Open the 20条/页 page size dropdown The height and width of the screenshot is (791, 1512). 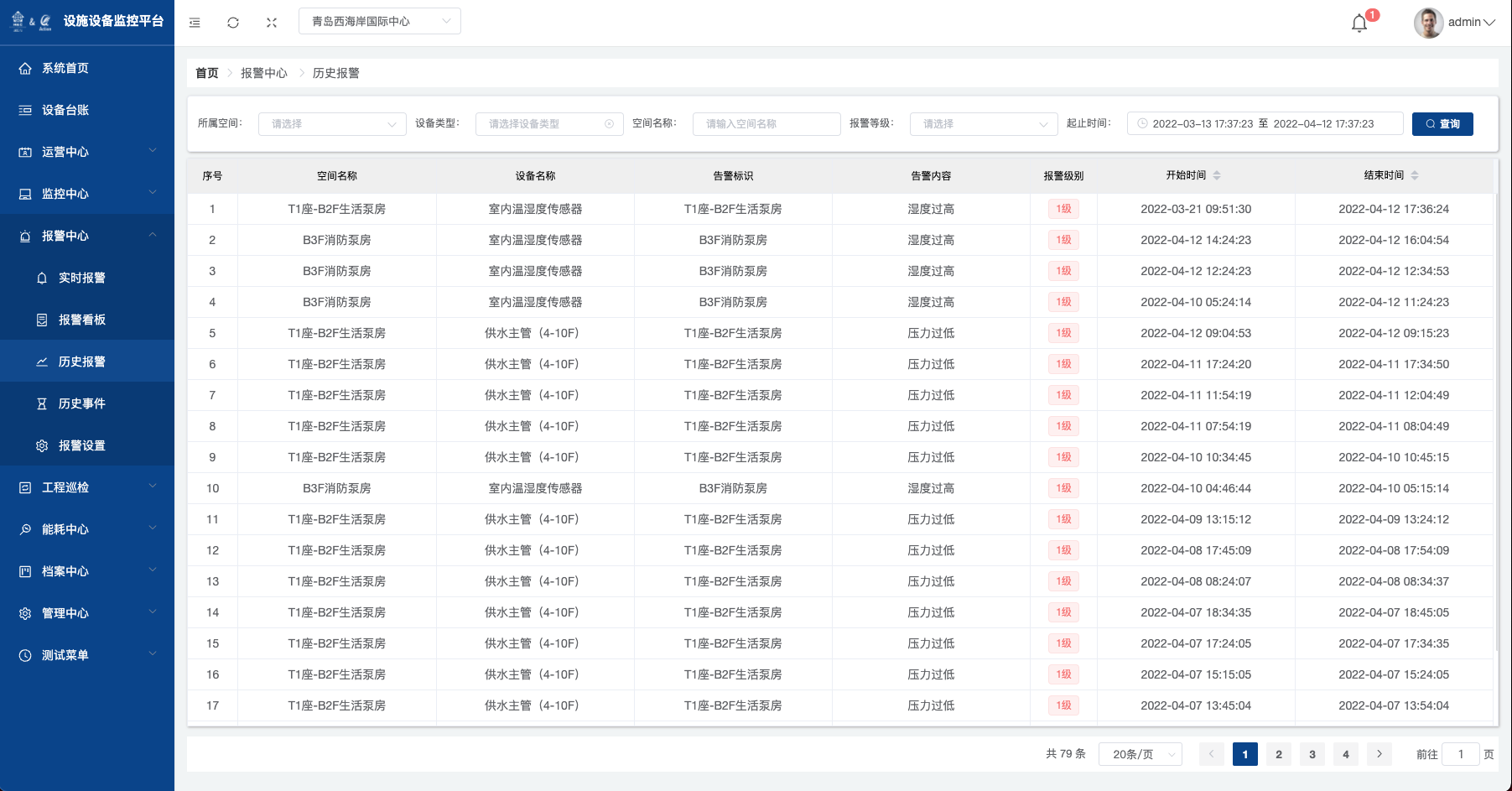pyautogui.click(x=1140, y=754)
